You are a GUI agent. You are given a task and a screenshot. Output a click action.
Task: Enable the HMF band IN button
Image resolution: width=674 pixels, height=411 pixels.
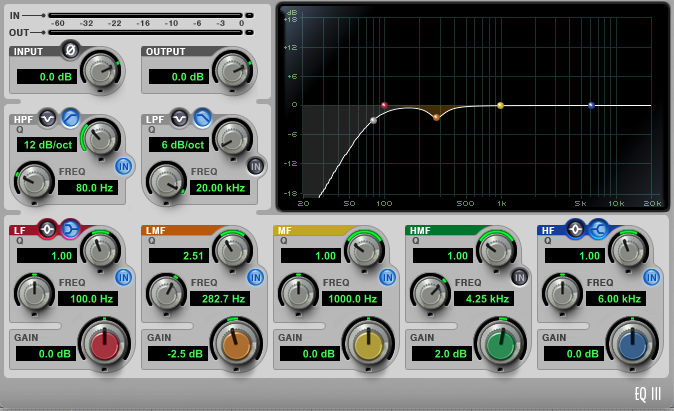click(520, 277)
